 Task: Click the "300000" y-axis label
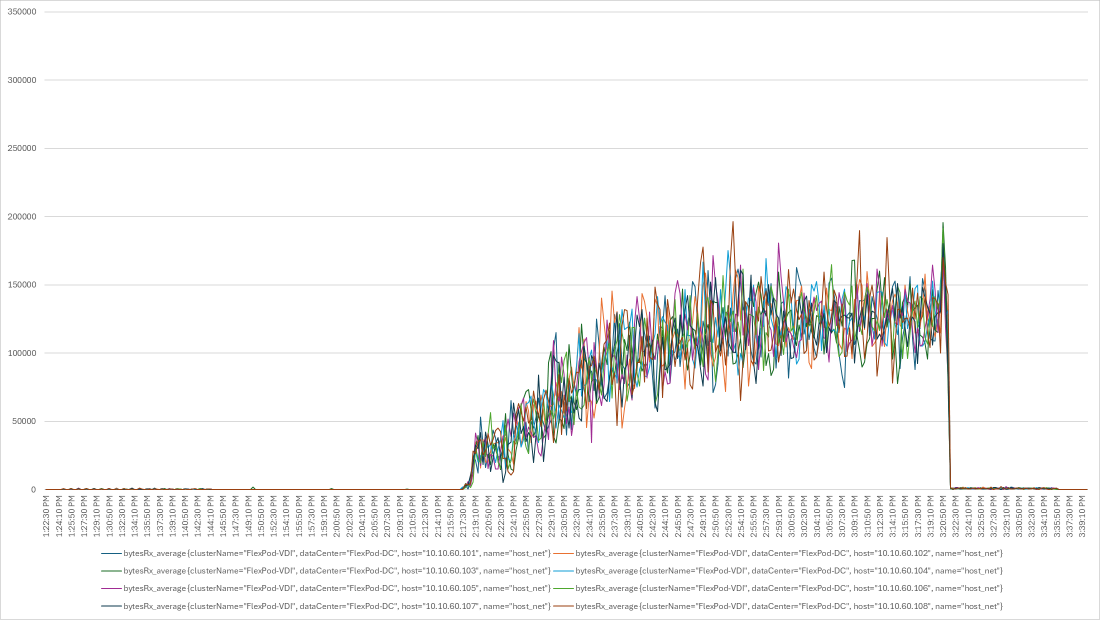click(22, 80)
